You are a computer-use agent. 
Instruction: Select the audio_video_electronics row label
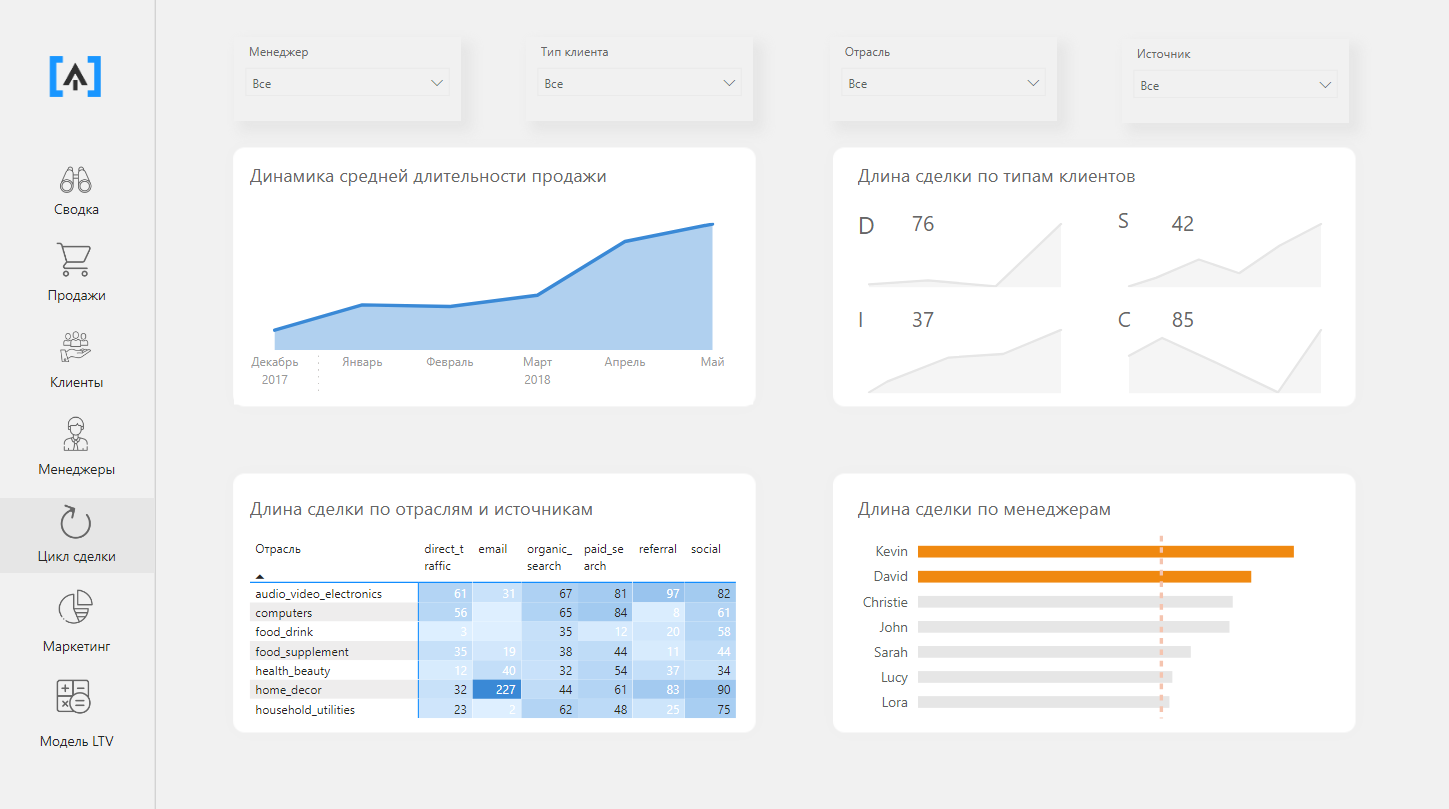[x=318, y=594]
